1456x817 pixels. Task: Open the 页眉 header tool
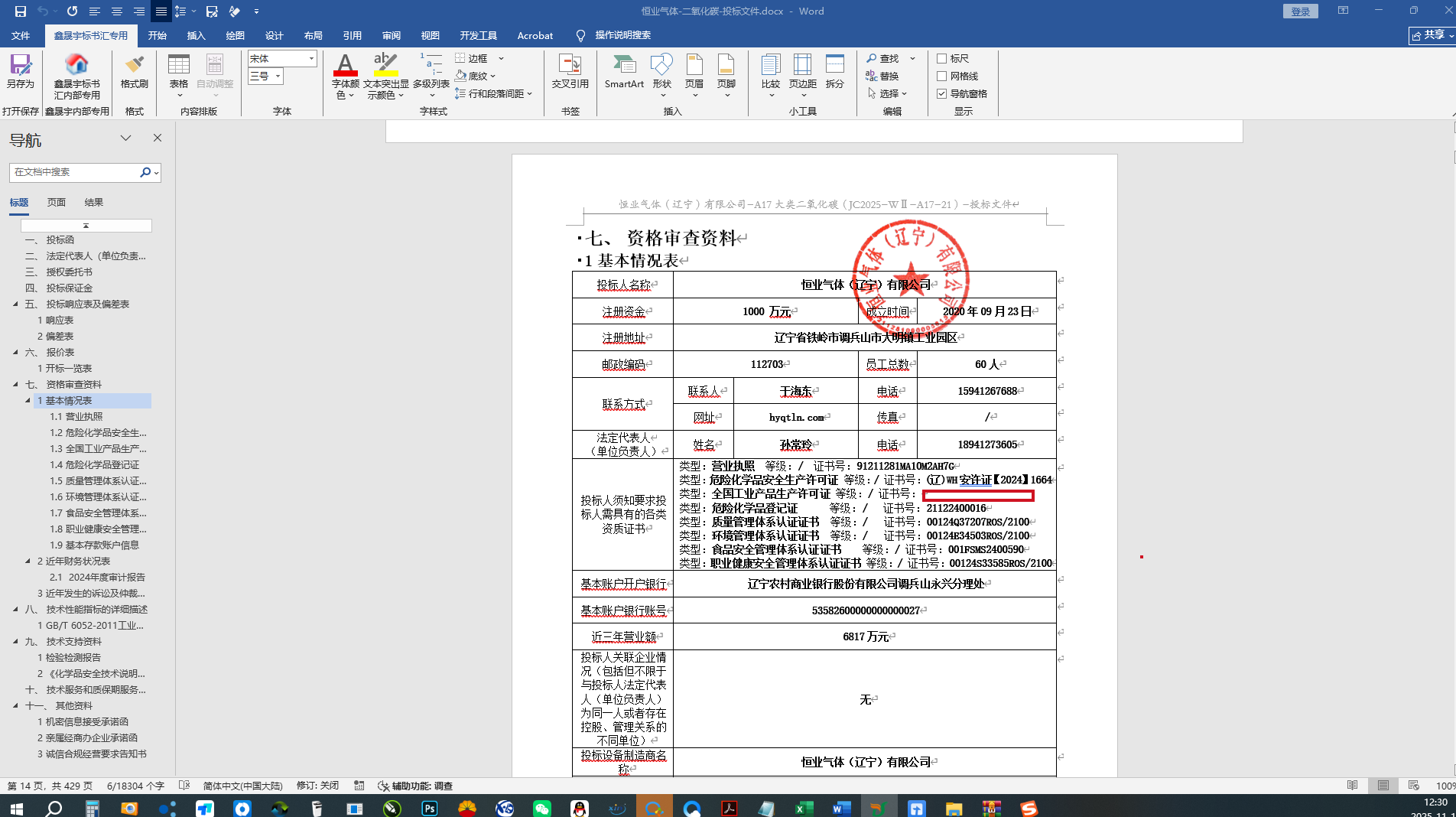[x=694, y=75]
